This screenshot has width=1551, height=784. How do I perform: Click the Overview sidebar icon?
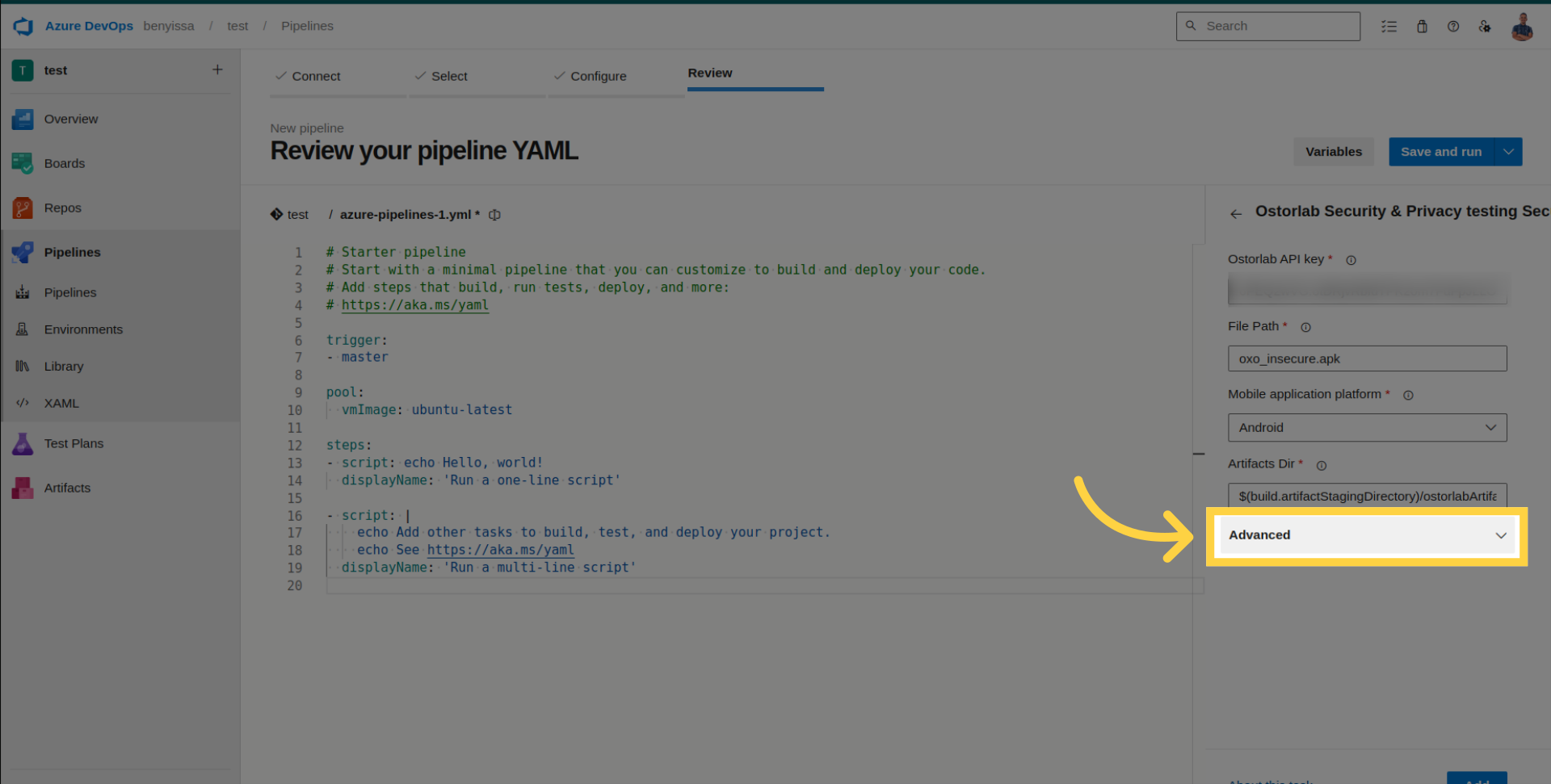(23, 119)
